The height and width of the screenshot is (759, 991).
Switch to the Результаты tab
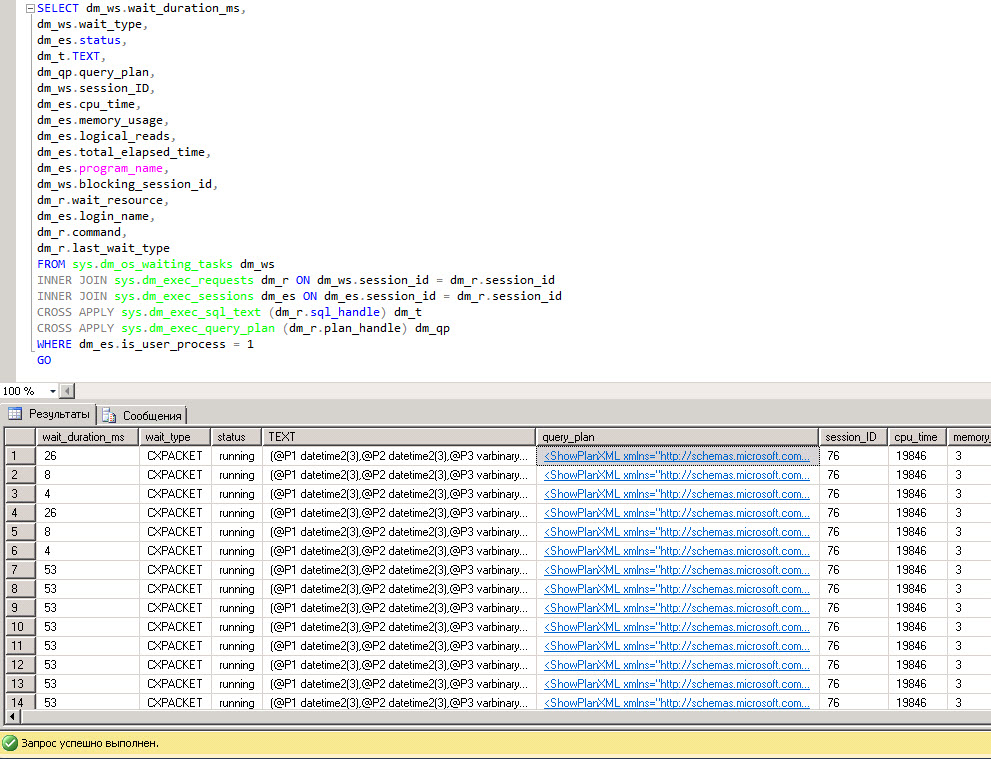coord(58,414)
